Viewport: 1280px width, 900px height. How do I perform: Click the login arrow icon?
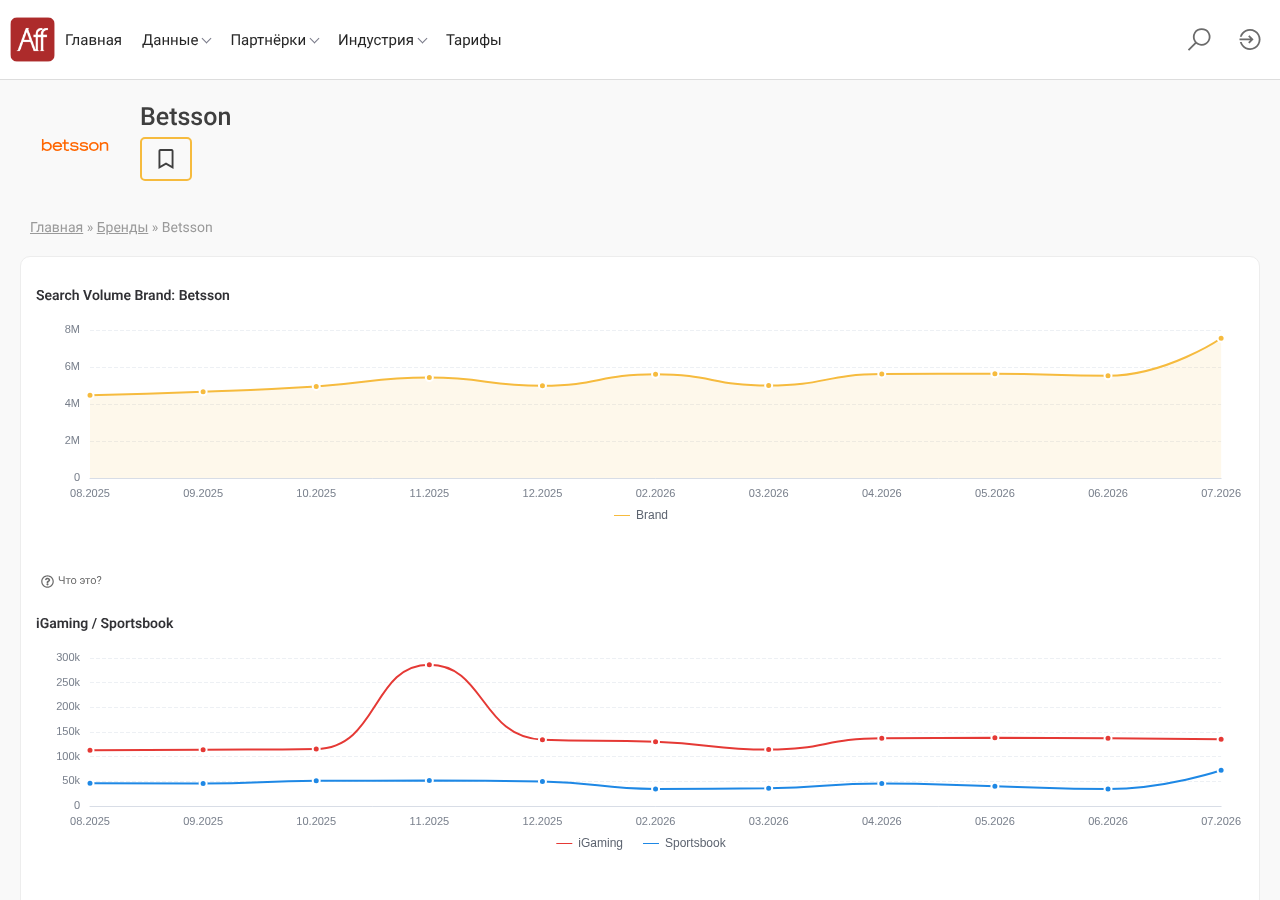point(1250,40)
